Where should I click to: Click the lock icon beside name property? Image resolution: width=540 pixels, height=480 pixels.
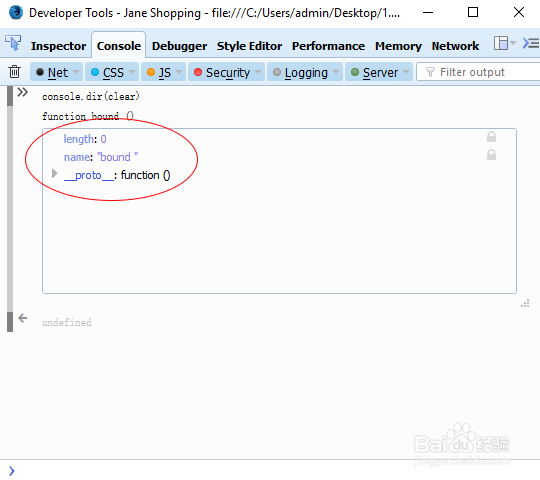point(491,155)
